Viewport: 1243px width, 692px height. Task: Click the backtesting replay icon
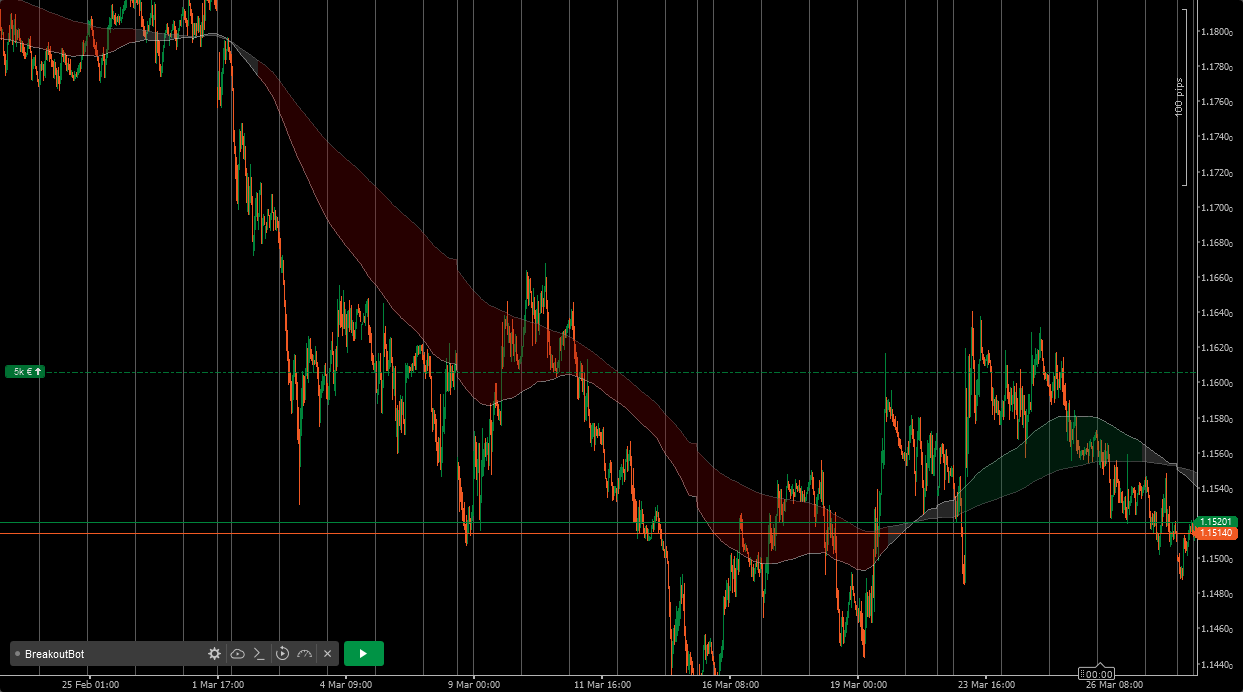[x=282, y=654]
